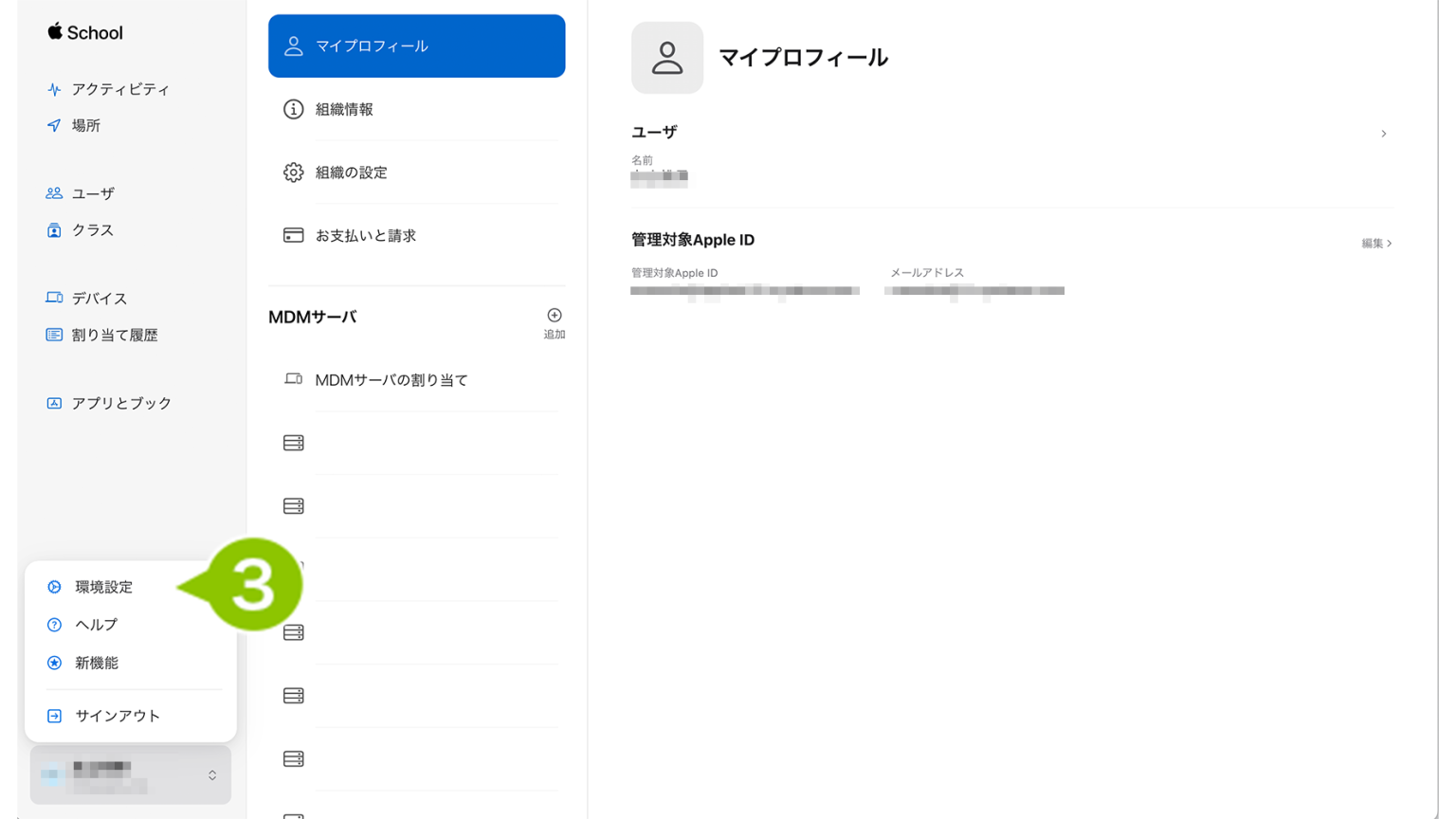
Task: Select the organization settings gear icon
Action: 294,173
